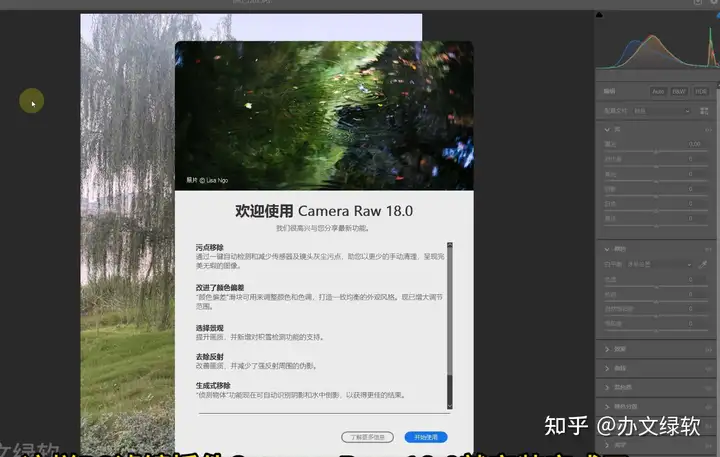Image resolution: width=720 pixels, height=457 pixels.
Task: Click the 色调 tint slider handle
Action: coord(656,301)
